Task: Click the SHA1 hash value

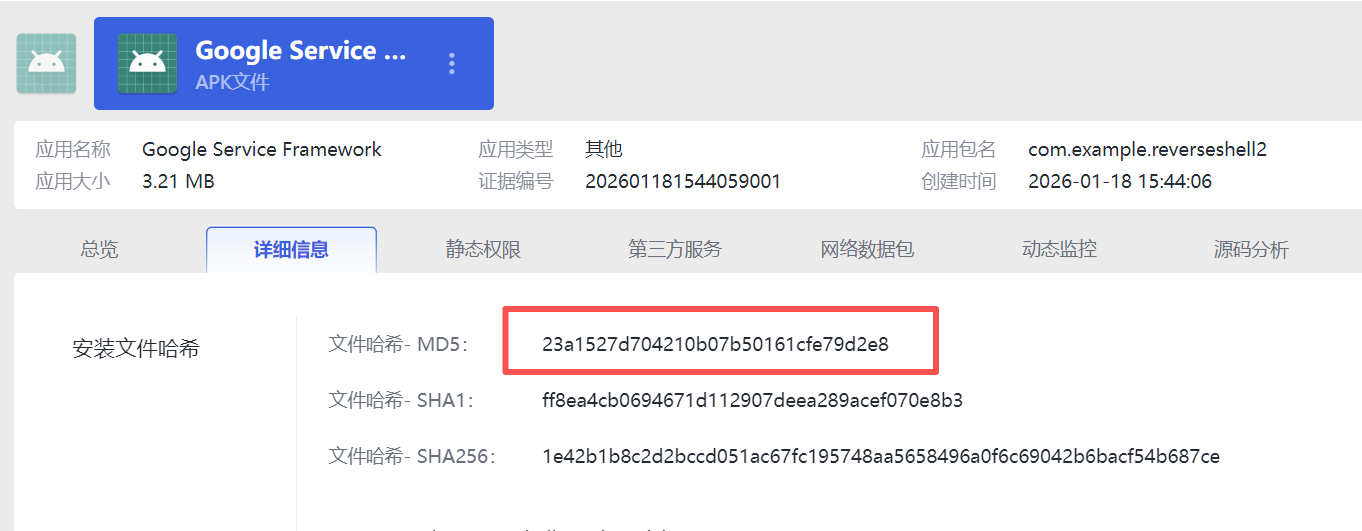Action: pos(752,401)
